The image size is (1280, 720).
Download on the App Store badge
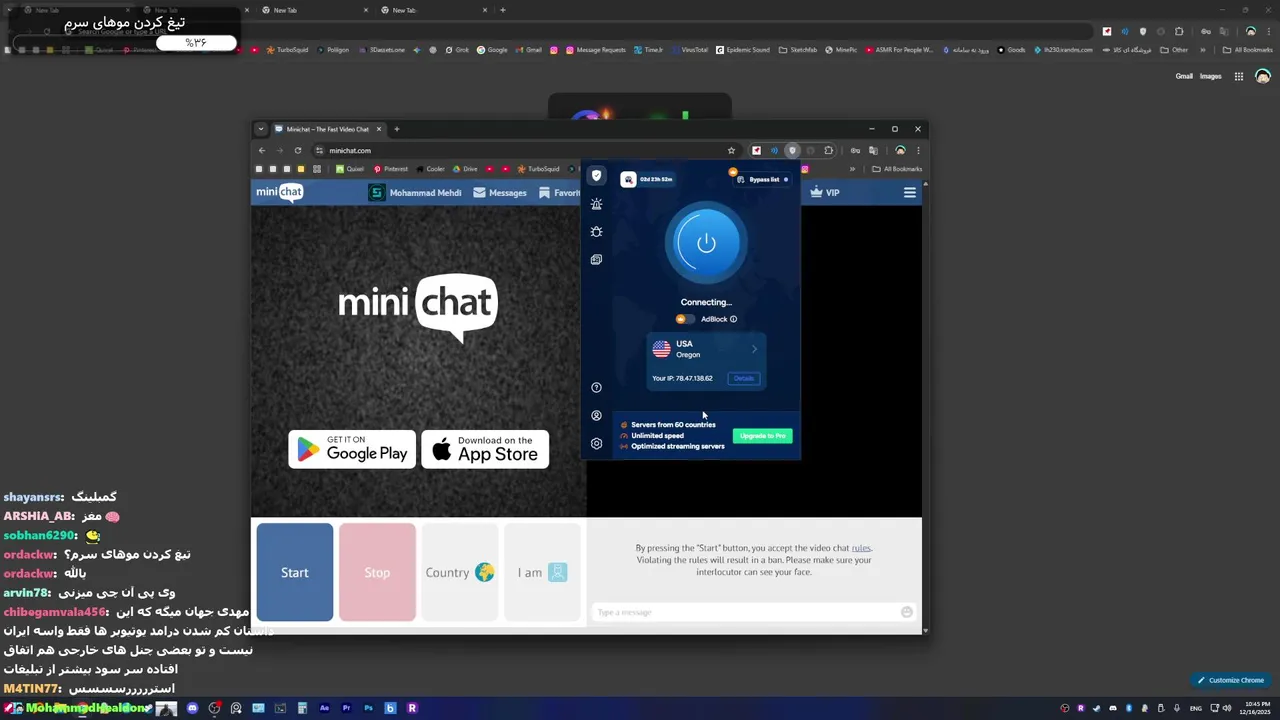485,449
